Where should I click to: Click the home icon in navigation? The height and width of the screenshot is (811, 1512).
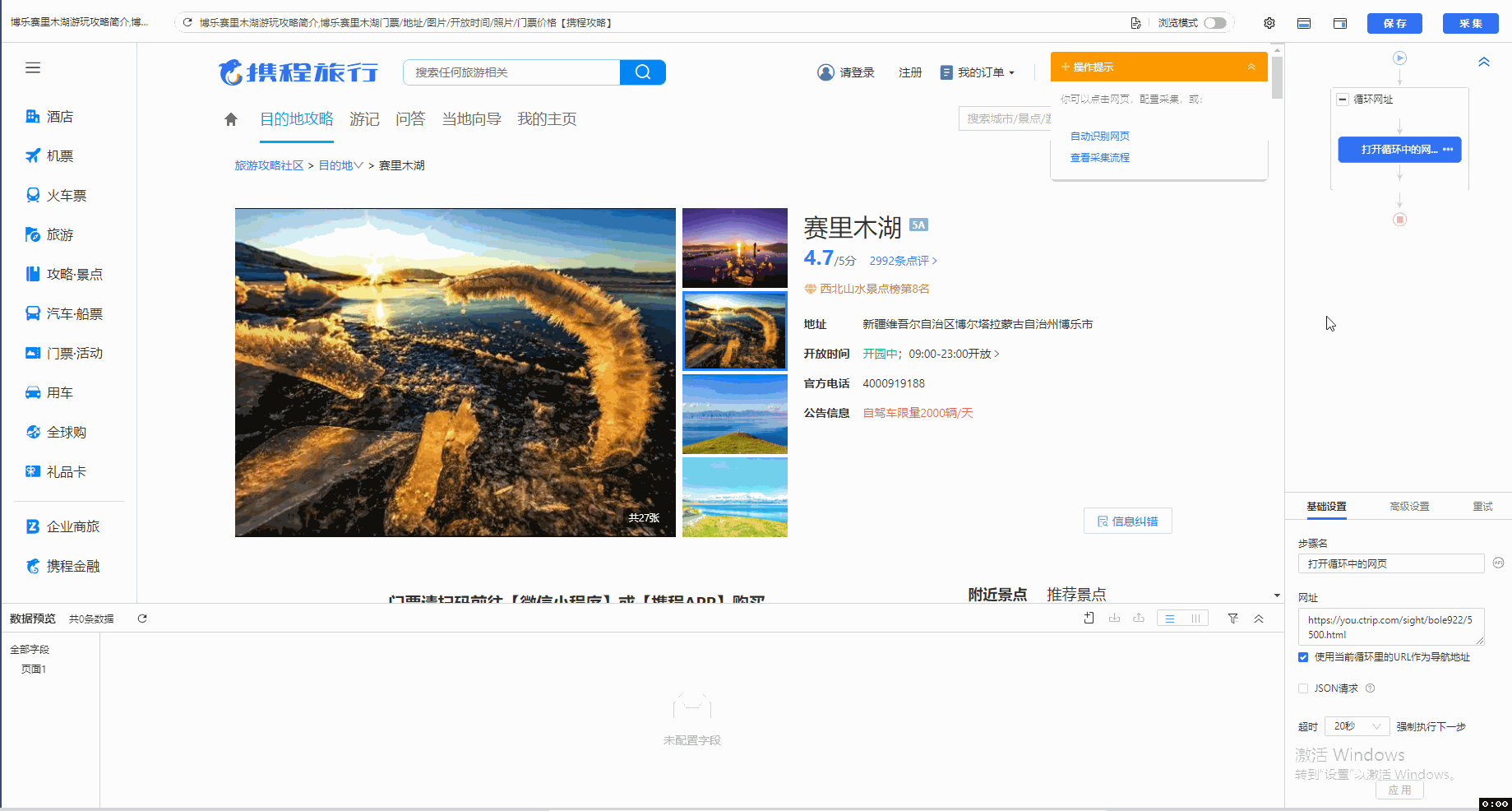pos(231,119)
